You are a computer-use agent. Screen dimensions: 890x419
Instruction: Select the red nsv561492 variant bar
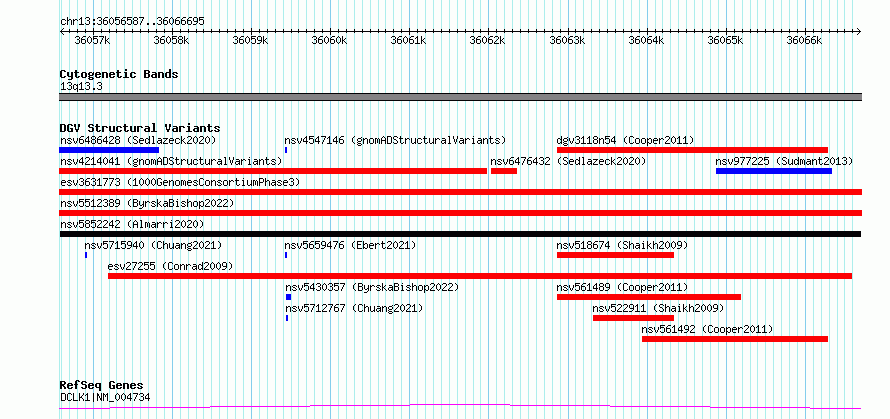click(735, 339)
